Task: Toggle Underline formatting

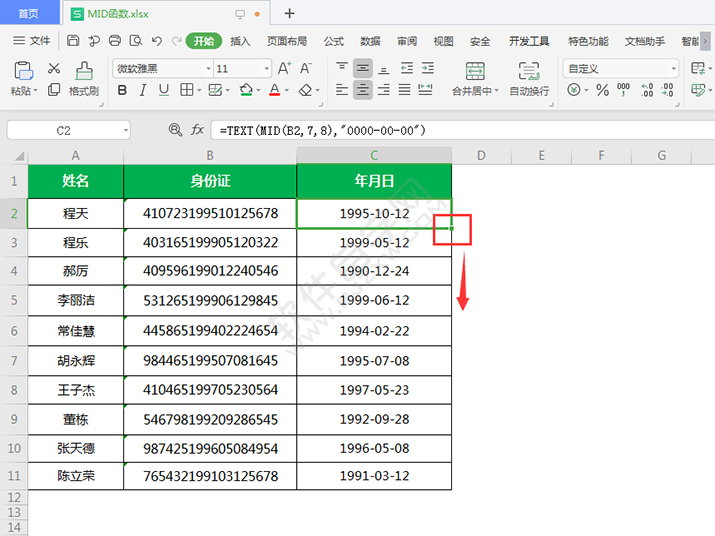Action: pyautogui.click(x=164, y=90)
